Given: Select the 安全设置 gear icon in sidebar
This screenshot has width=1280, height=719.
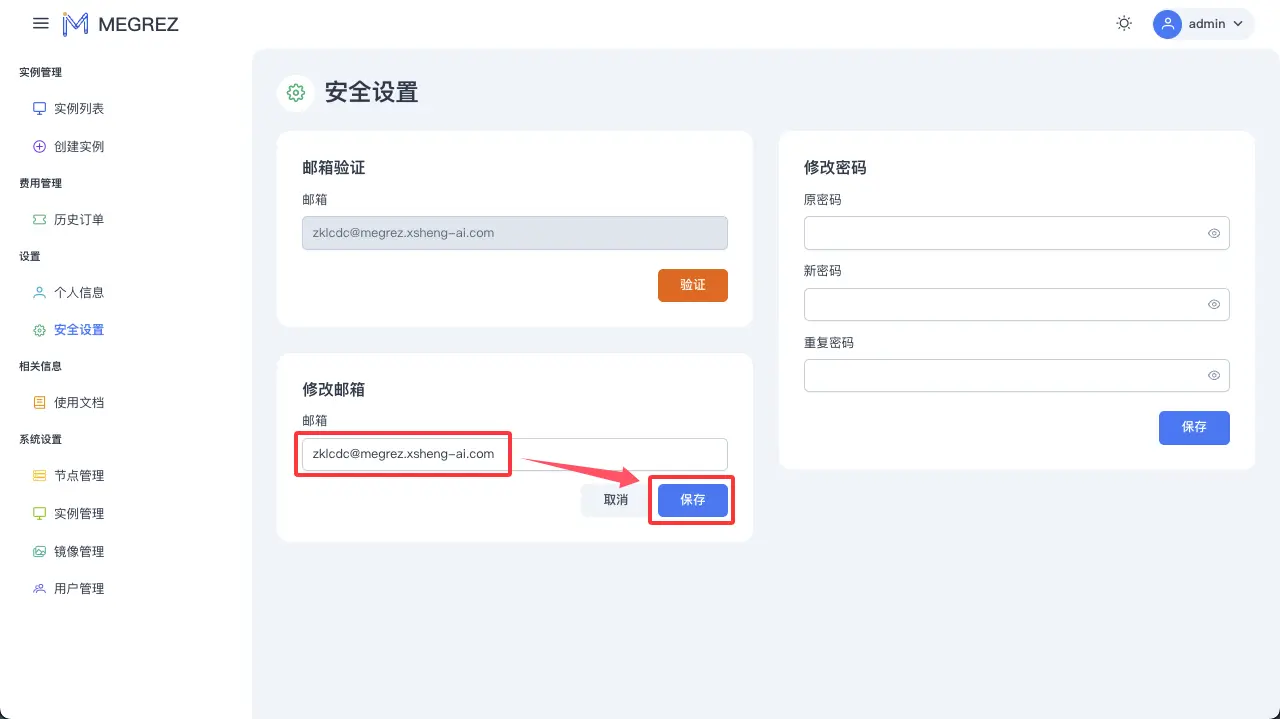Looking at the screenshot, I should pyautogui.click(x=37, y=329).
